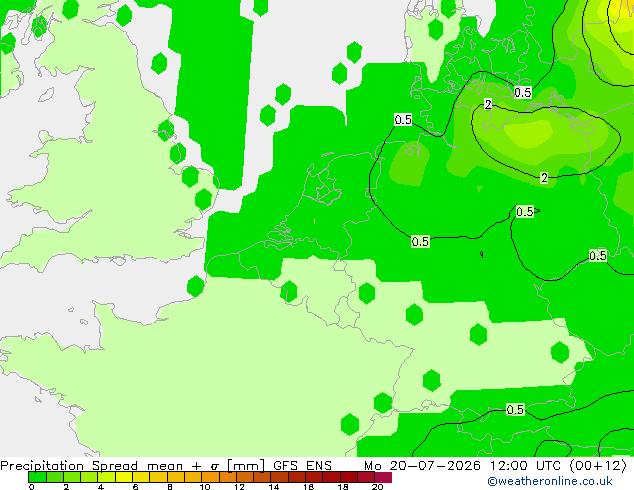Click the date 'Mo 20-07-2026'
The image size is (634, 490).
422,466
